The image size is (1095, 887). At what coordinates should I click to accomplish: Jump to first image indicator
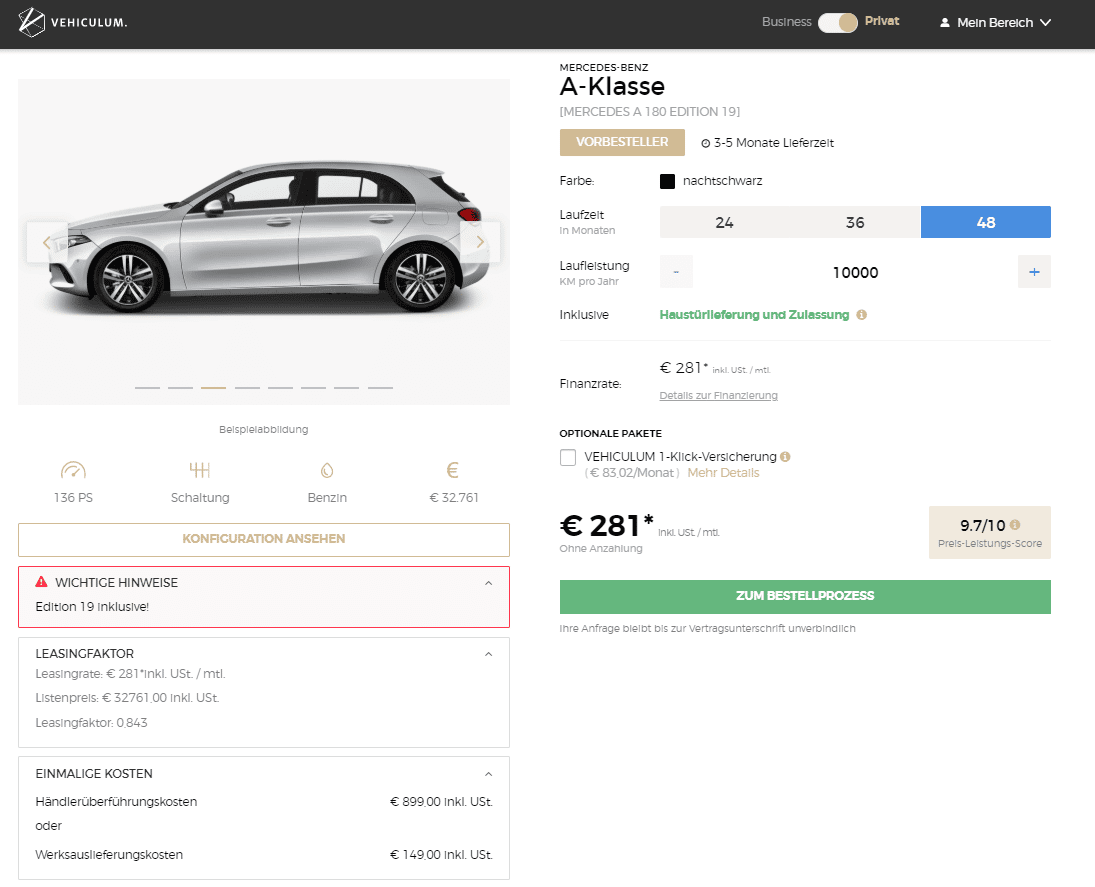coord(147,388)
